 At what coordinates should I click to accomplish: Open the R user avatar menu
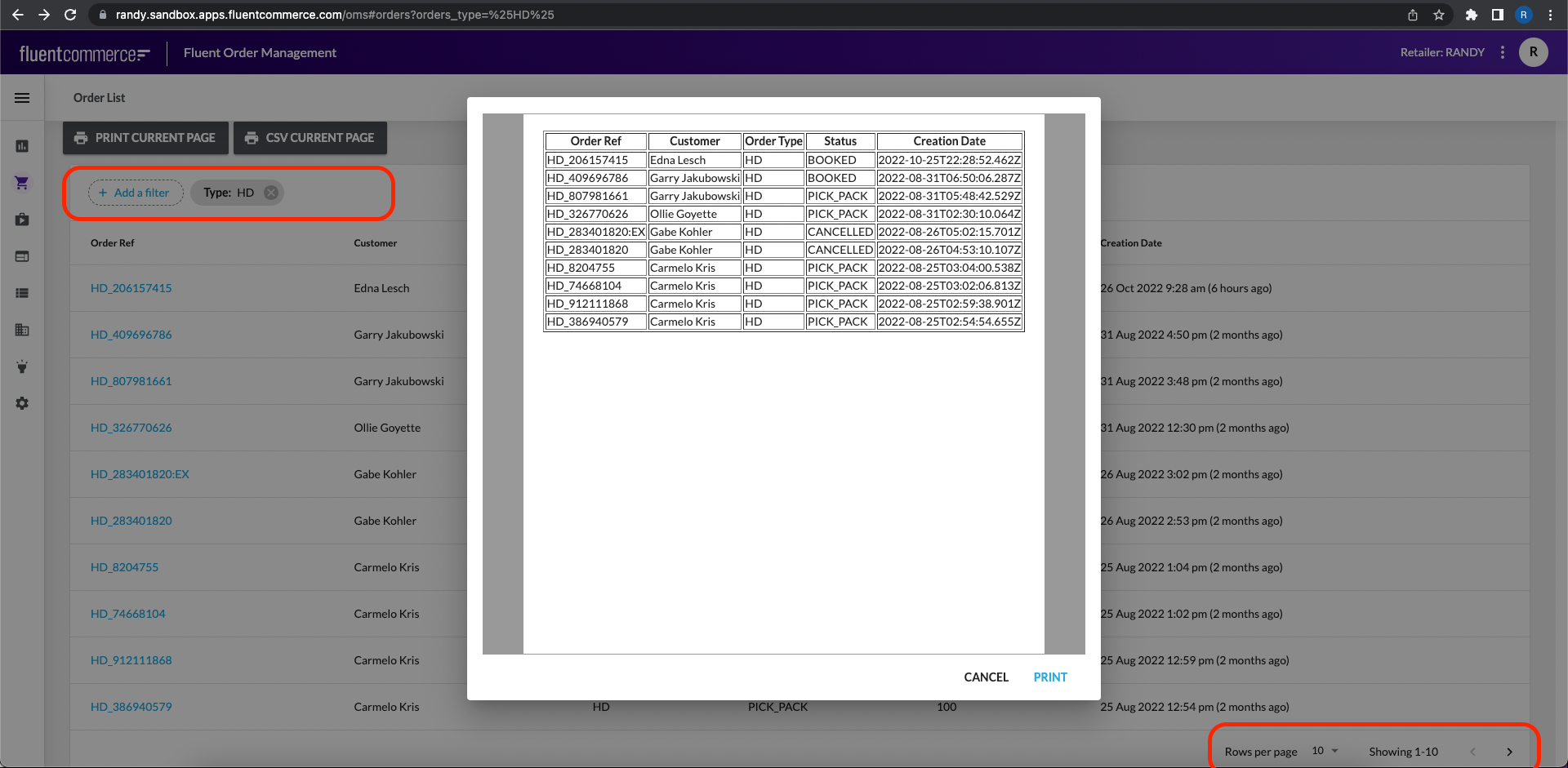[1533, 52]
